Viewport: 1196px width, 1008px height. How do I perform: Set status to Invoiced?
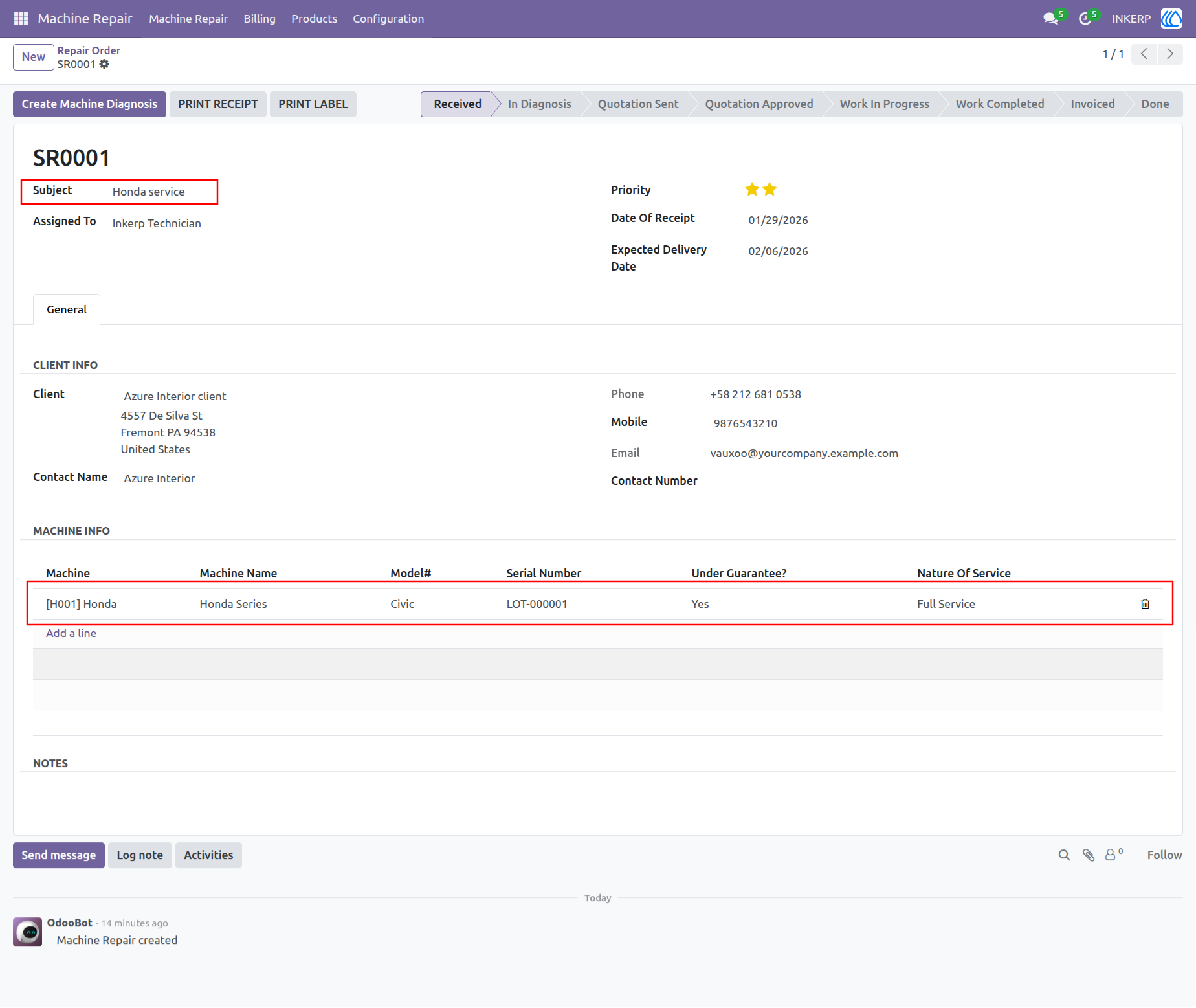coord(1092,104)
